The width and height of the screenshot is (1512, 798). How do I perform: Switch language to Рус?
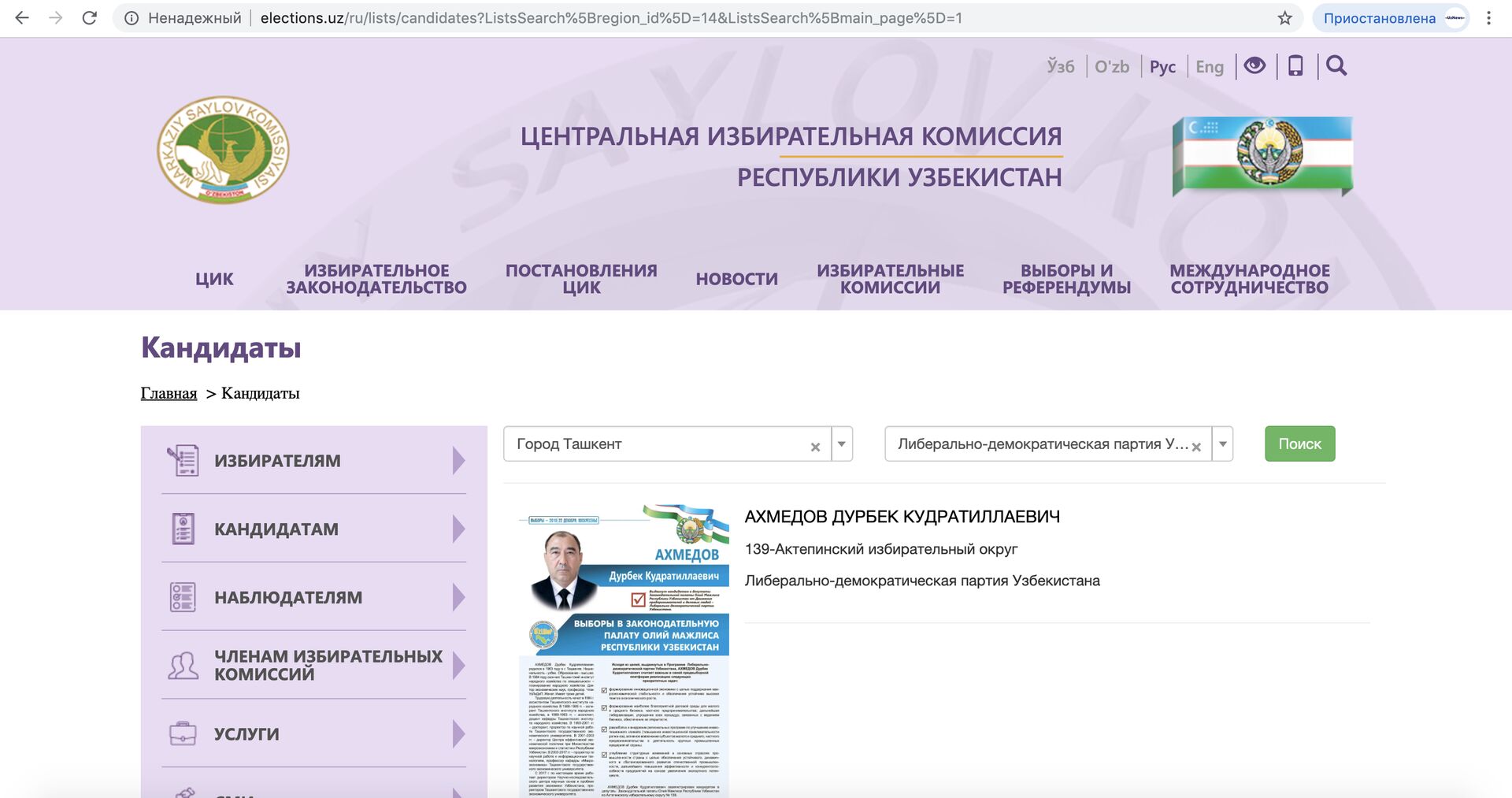1162,66
